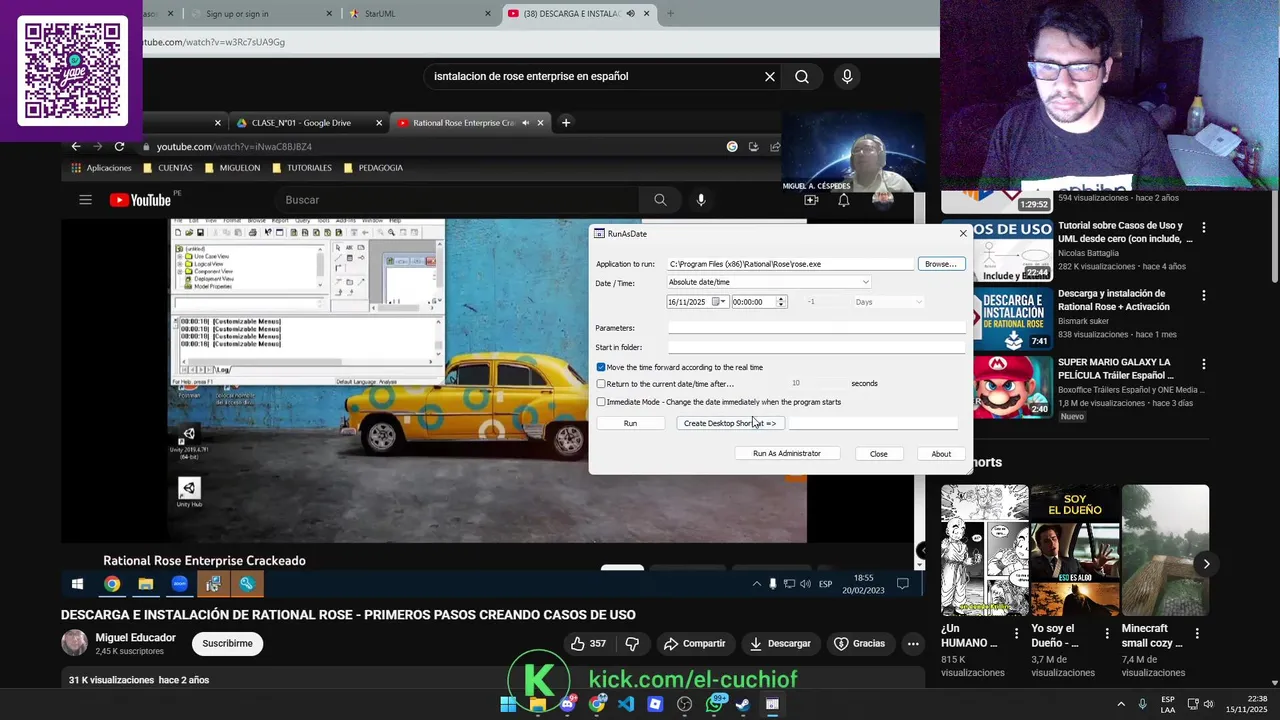Open the 'Yo soy el Dueño' short
Image resolution: width=1280 pixels, height=720 pixels.
pos(1075,549)
